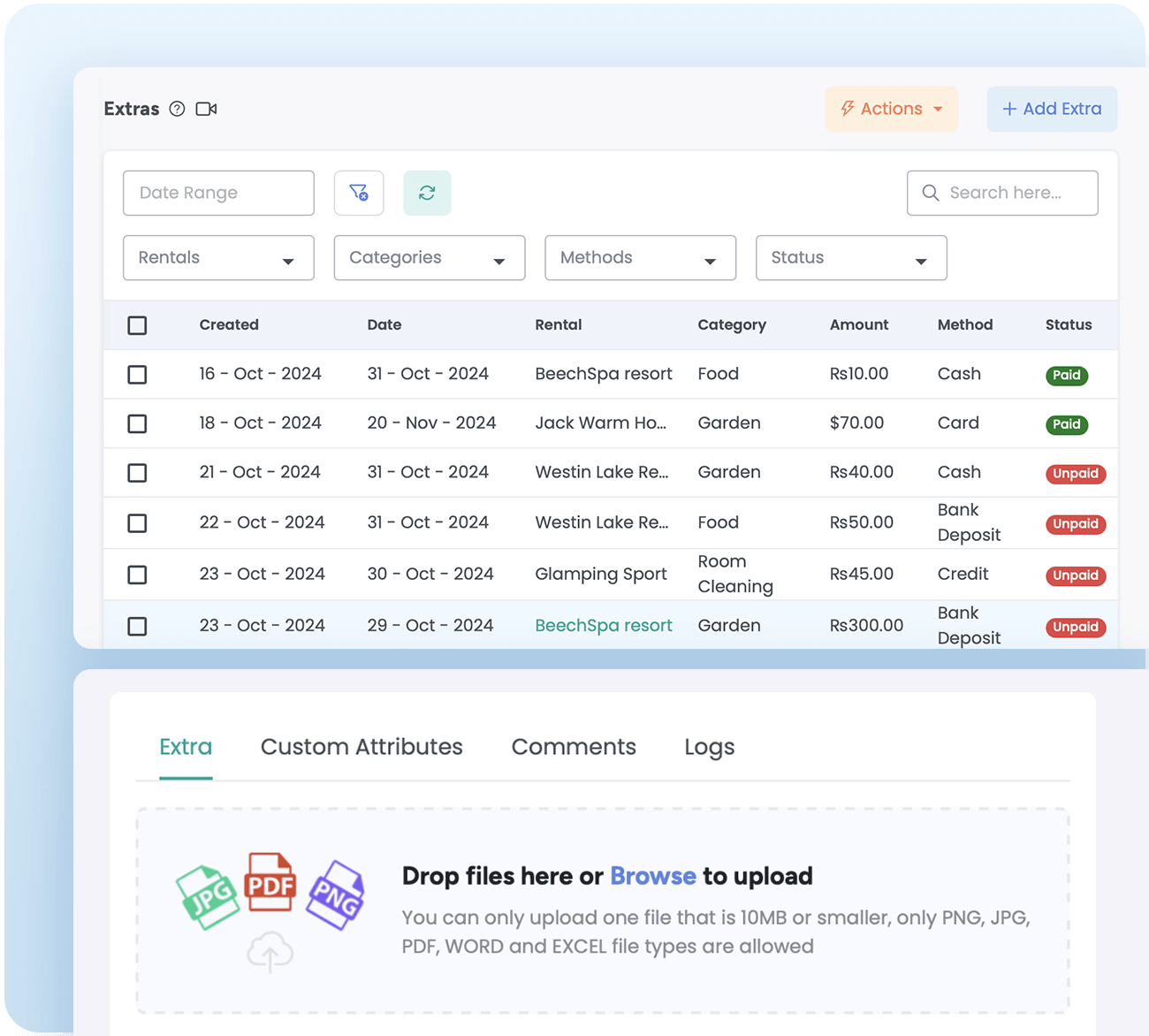Click the Add Extra button
The height and width of the screenshot is (1036, 1149).
[x=1052, y=109]
